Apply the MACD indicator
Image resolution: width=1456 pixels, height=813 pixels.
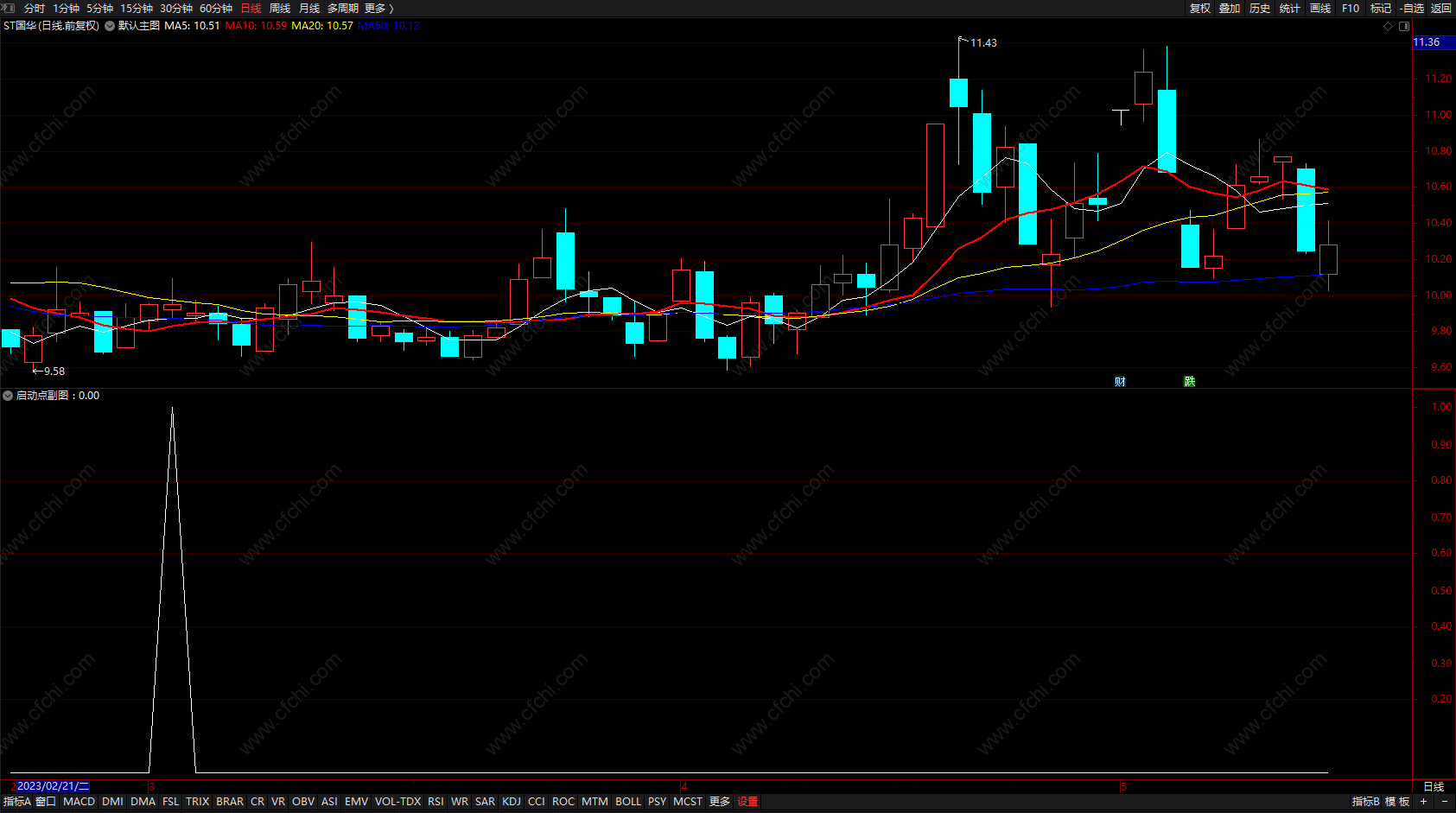click(x=79, y=802)
